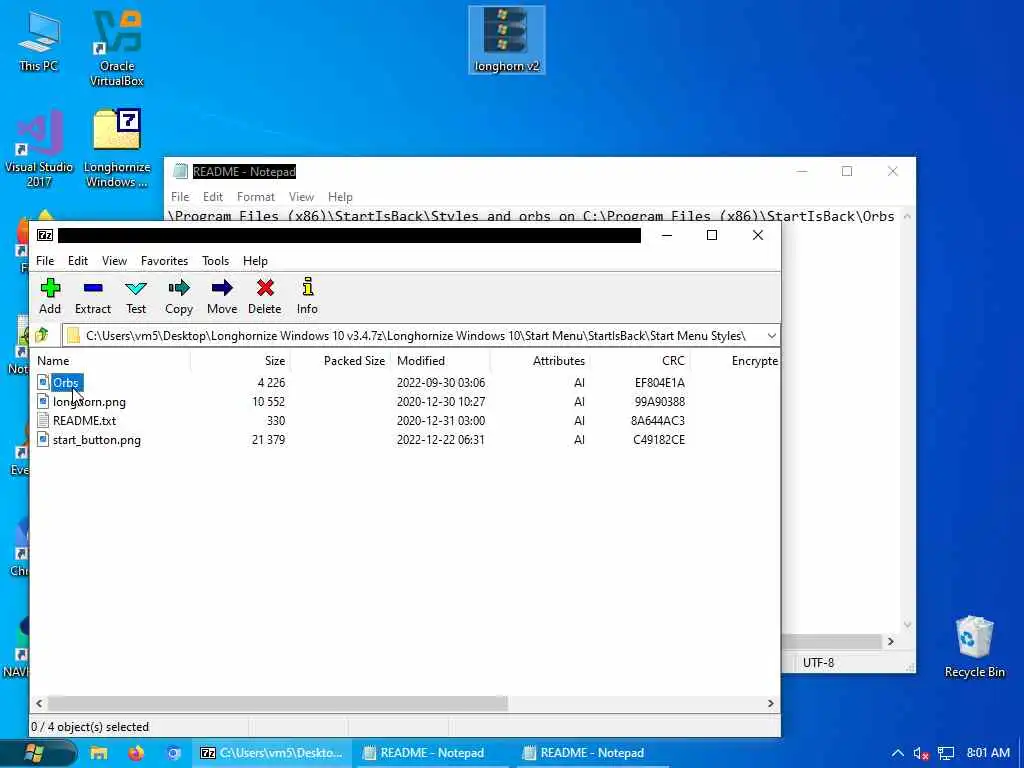Go up one folder with the up arrow icon
Screen dimensions: 1024x768
point(42,336)
